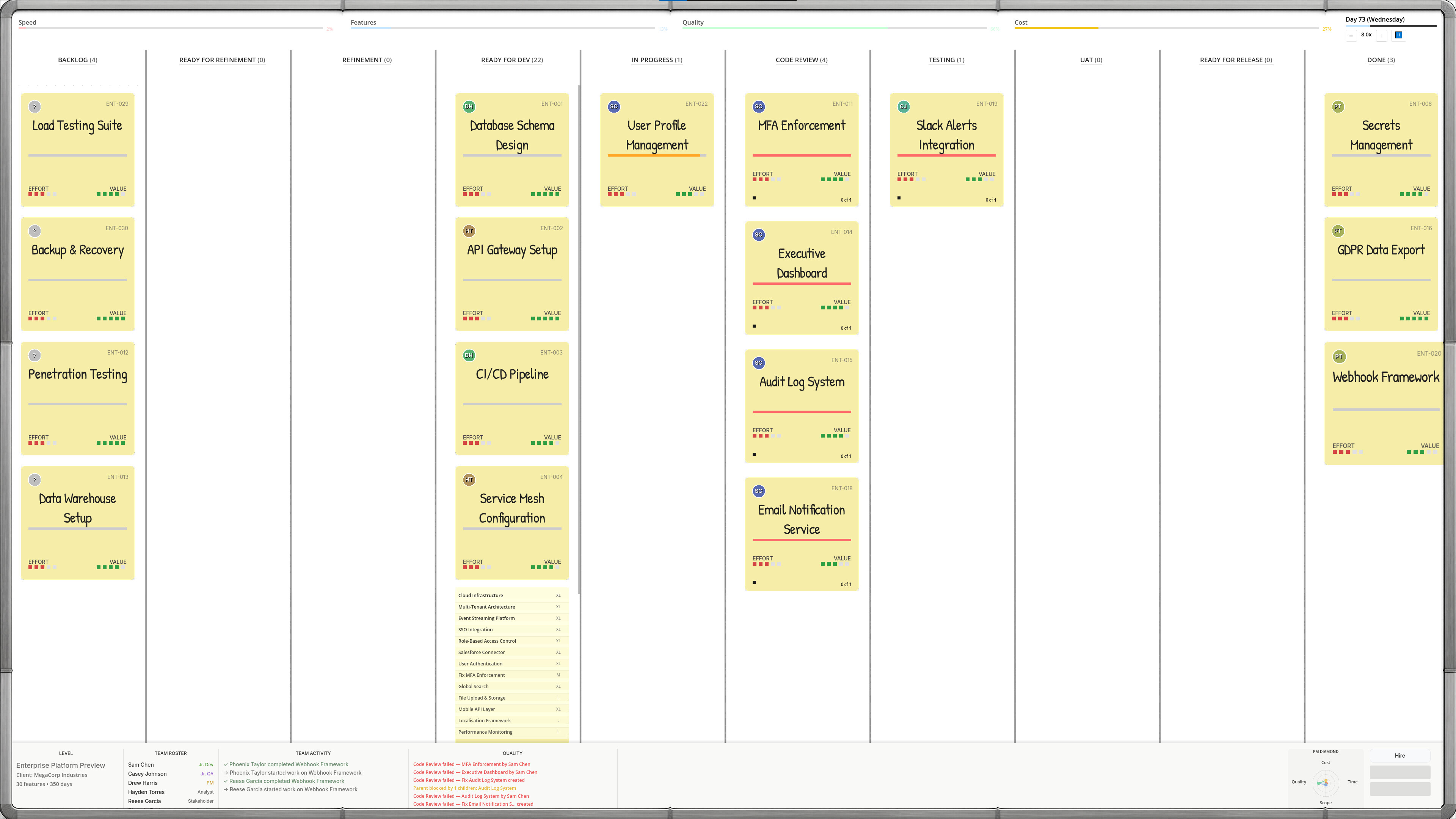Click the PT avatar on Webhook Framework card

(x=1339, y=357)
